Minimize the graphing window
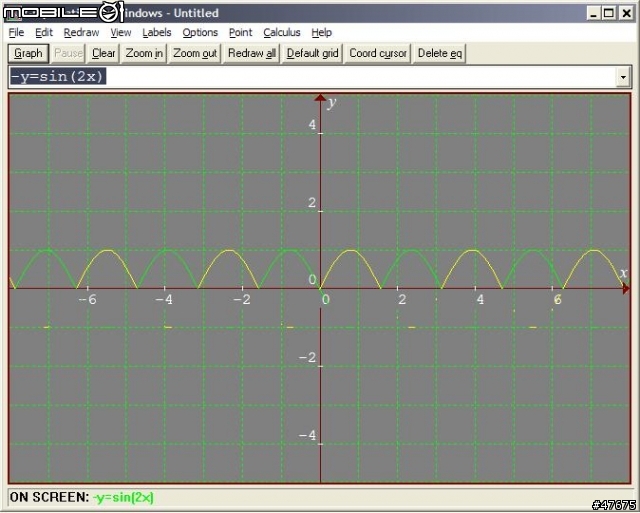 point(593,13)
